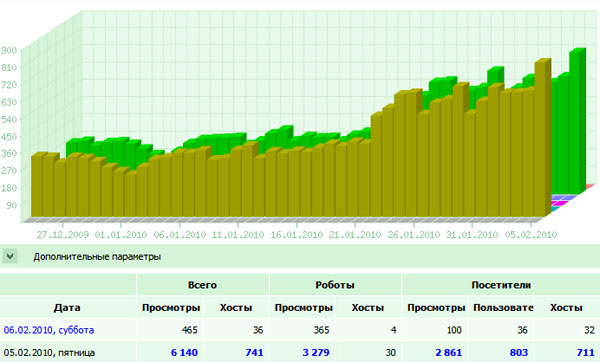Open the 06.02.2010, суббота link

[49, 330]
